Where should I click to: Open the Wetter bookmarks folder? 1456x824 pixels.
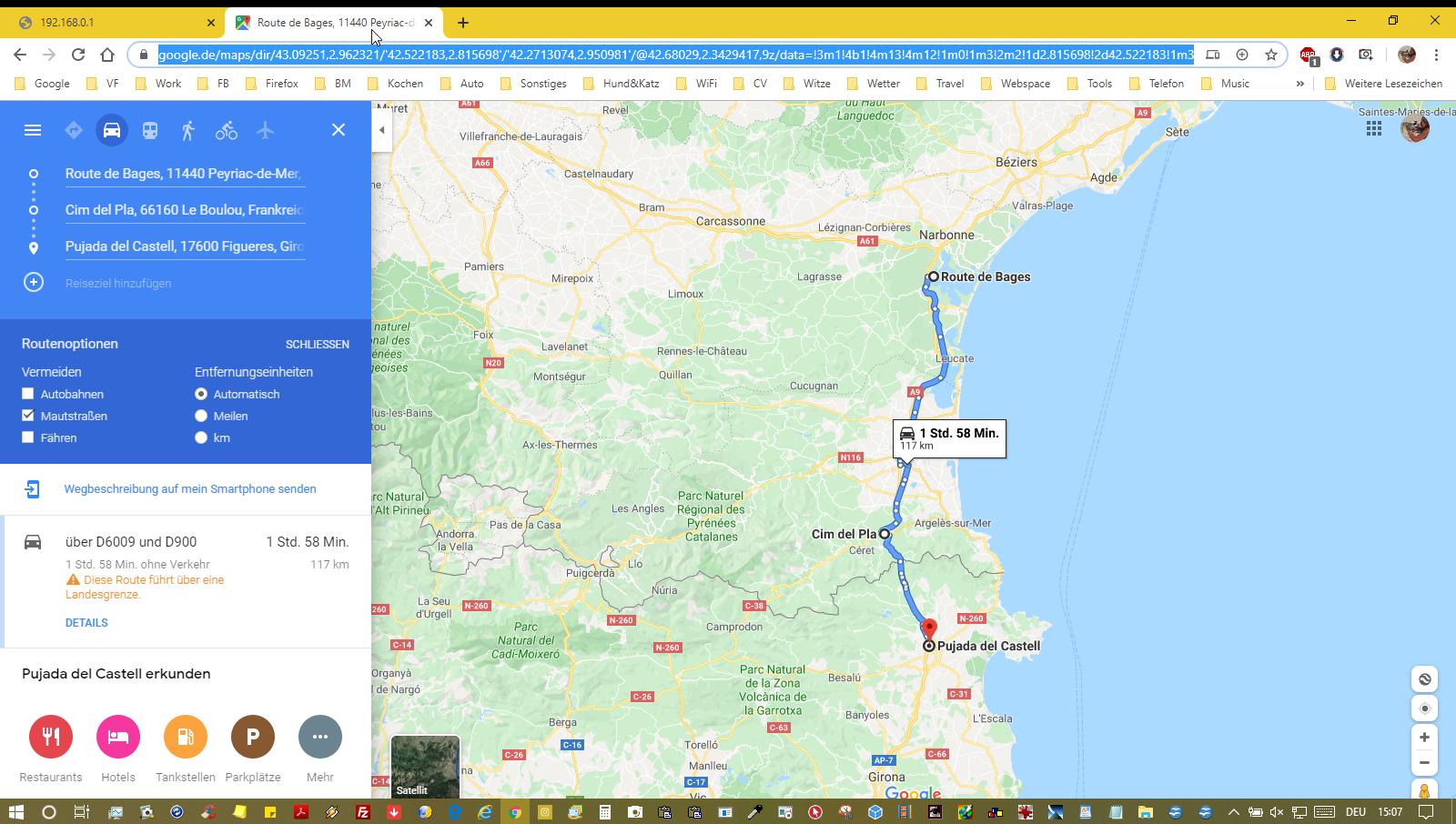click(x=874, y=84)
